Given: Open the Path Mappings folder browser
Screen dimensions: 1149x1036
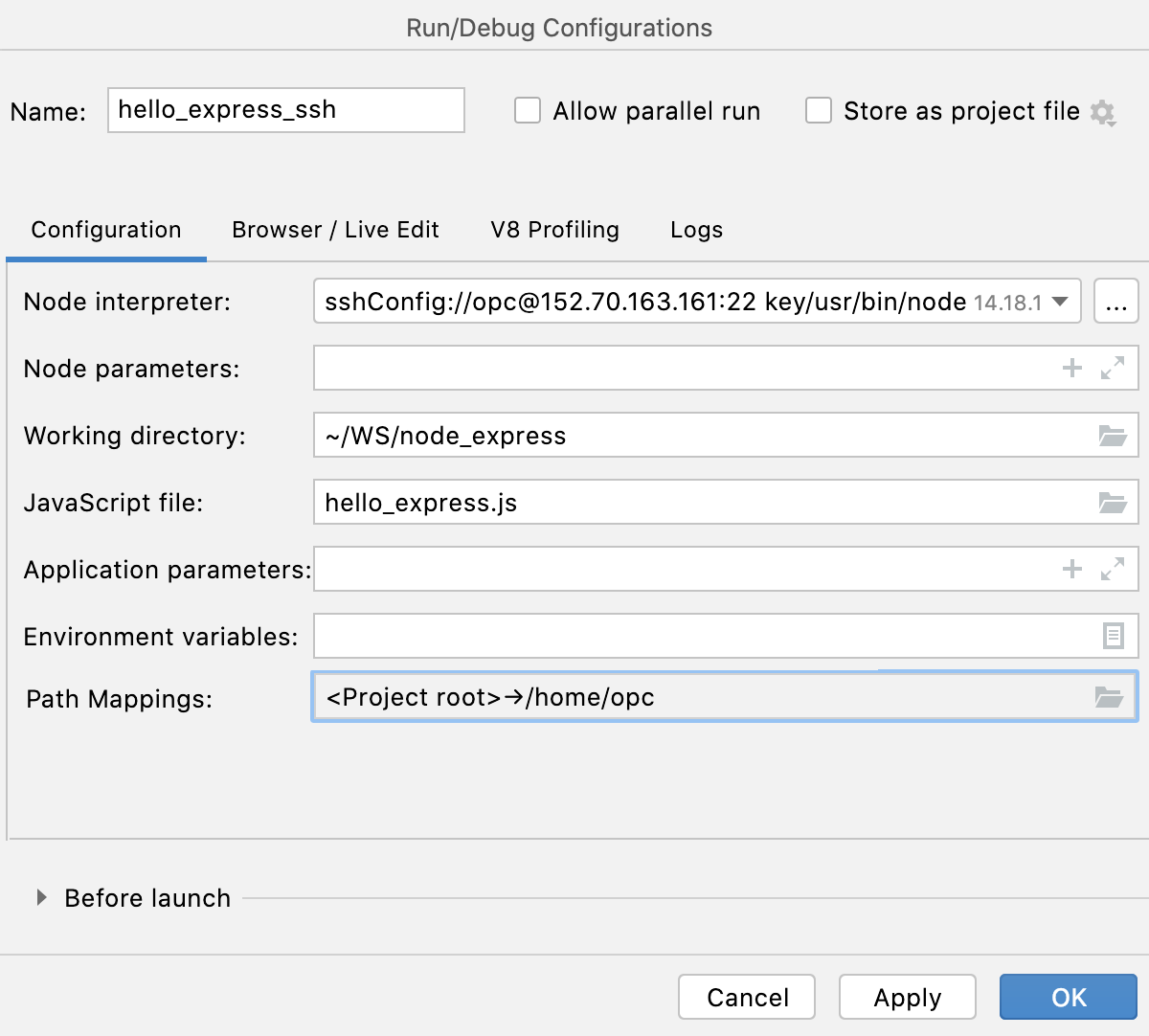Looking at the screenshot, I should pos(1109,697).
